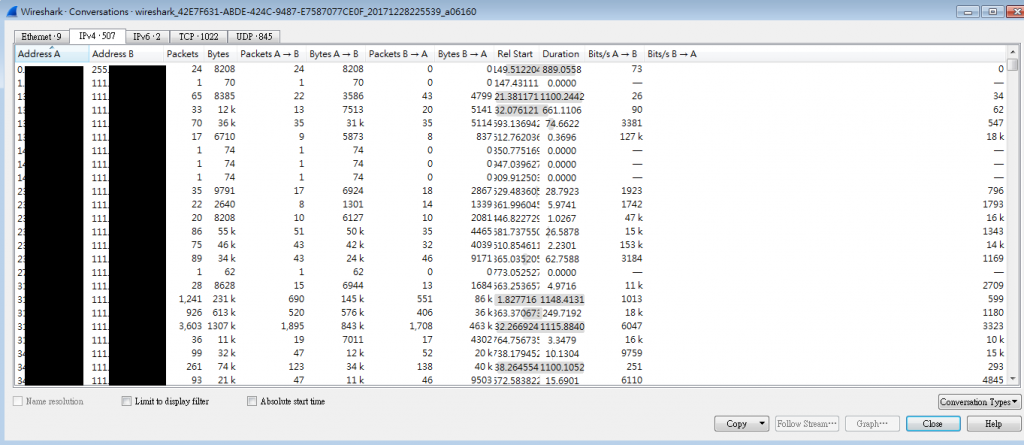Sort by Rel Start column header
1024x445 pixels.
pos(515,54)
